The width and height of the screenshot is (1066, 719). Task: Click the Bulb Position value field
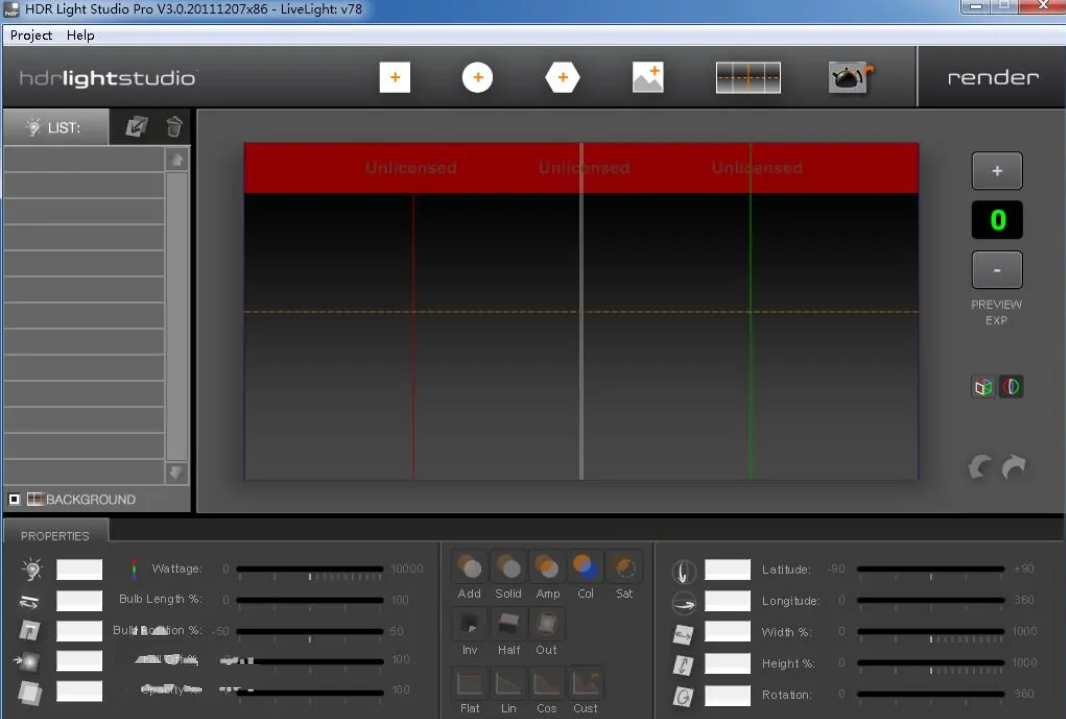tap(80, 631)
